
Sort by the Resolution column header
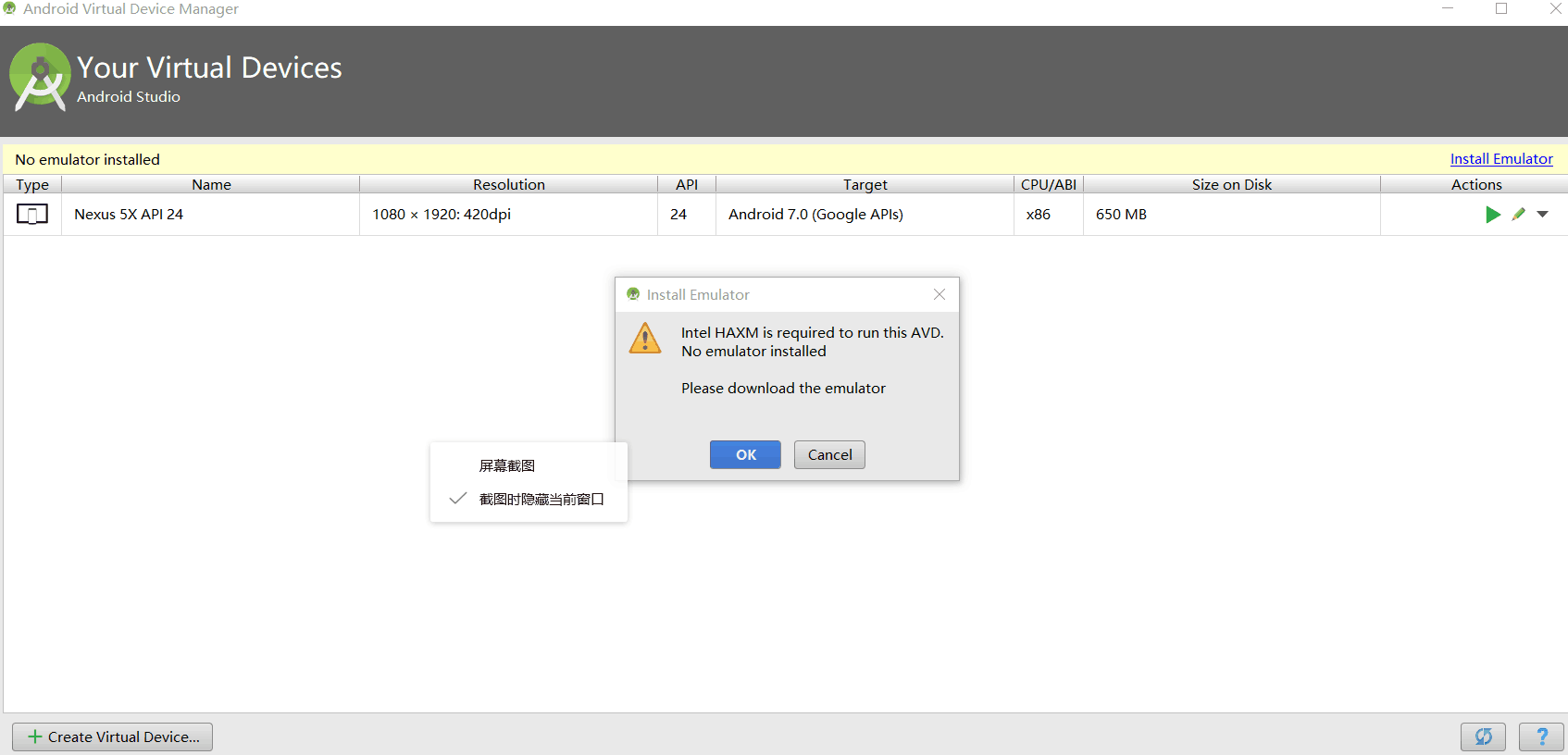(x=509, y=184)
